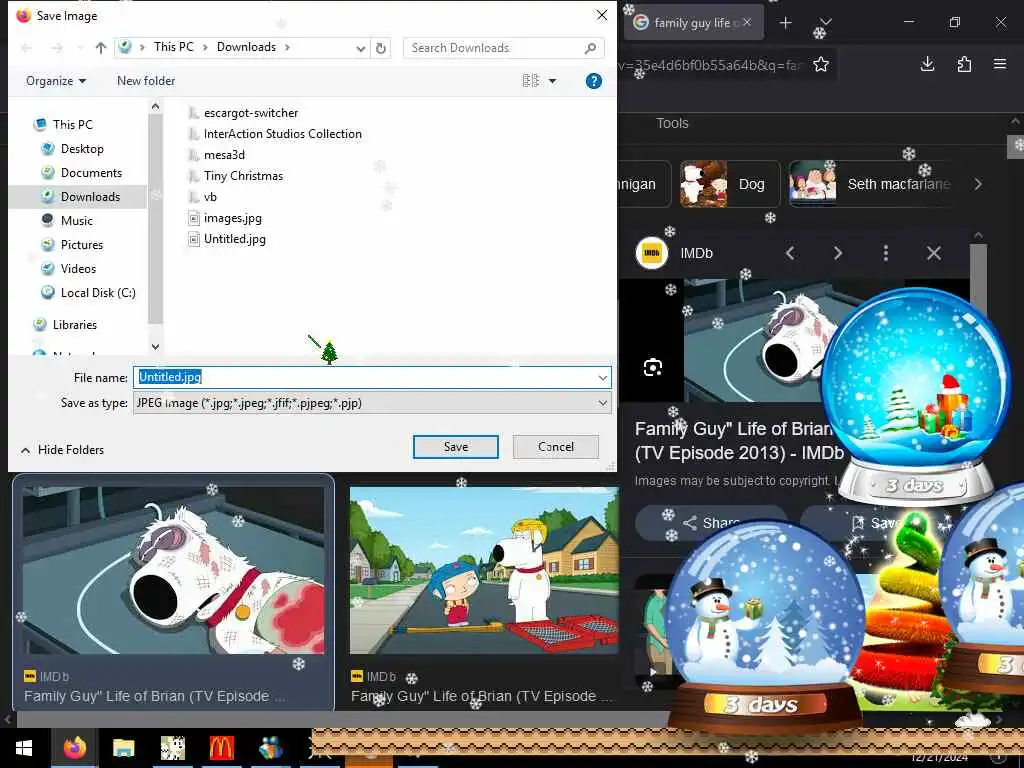Expand address bar path history dropdown
Viewport: 1024px width, 768px height.
pos(360,48)
